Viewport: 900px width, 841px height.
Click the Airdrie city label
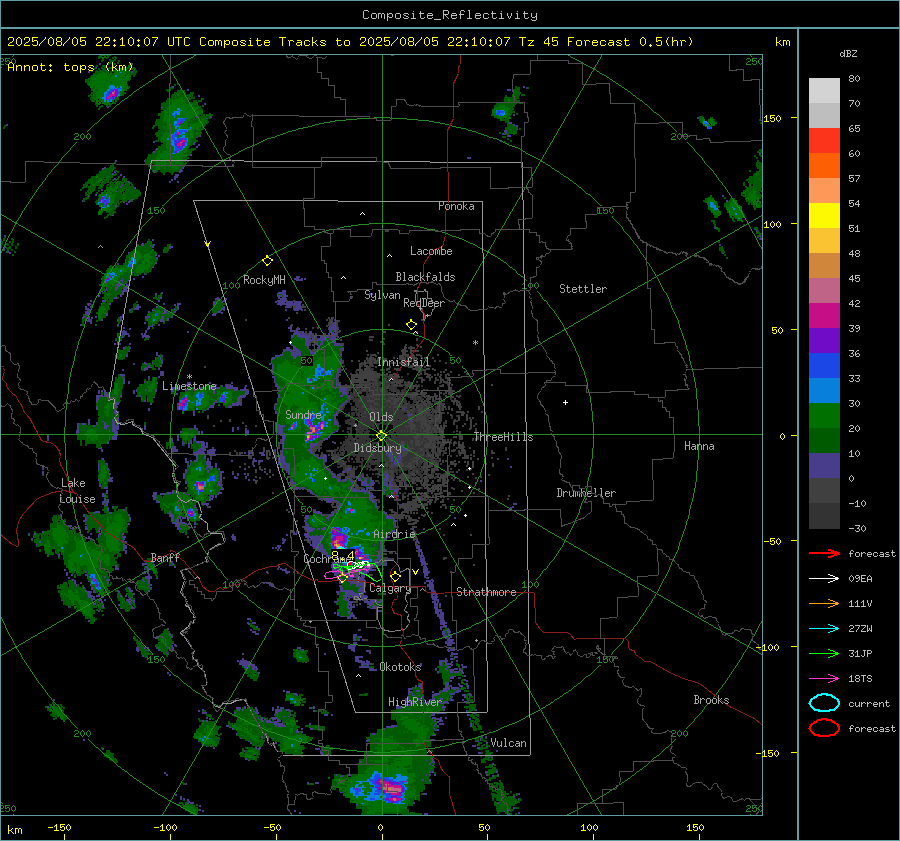point(394,534)
